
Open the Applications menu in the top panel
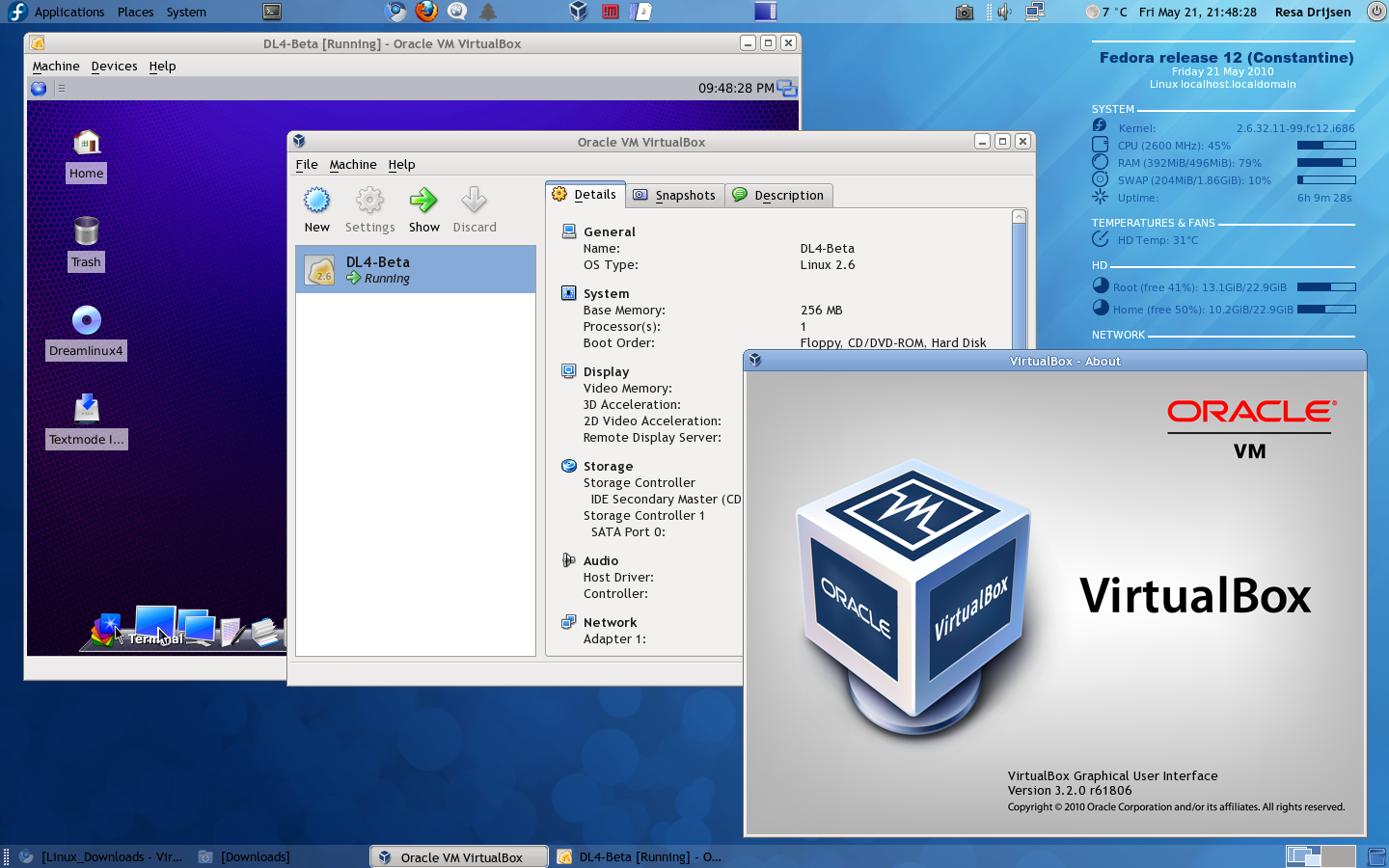click(x=69, y=13)
